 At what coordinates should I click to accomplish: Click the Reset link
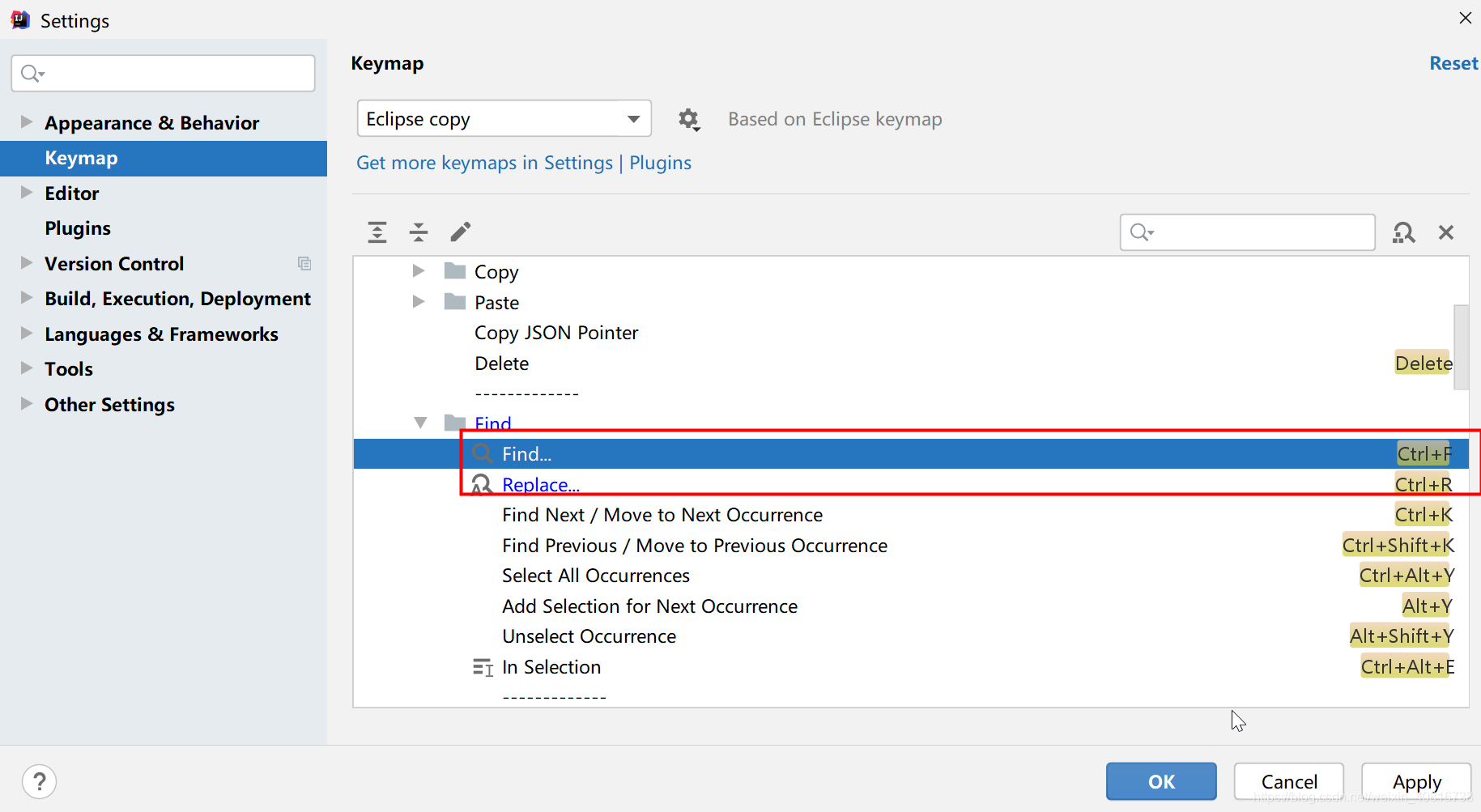[x=1453, y=63]
